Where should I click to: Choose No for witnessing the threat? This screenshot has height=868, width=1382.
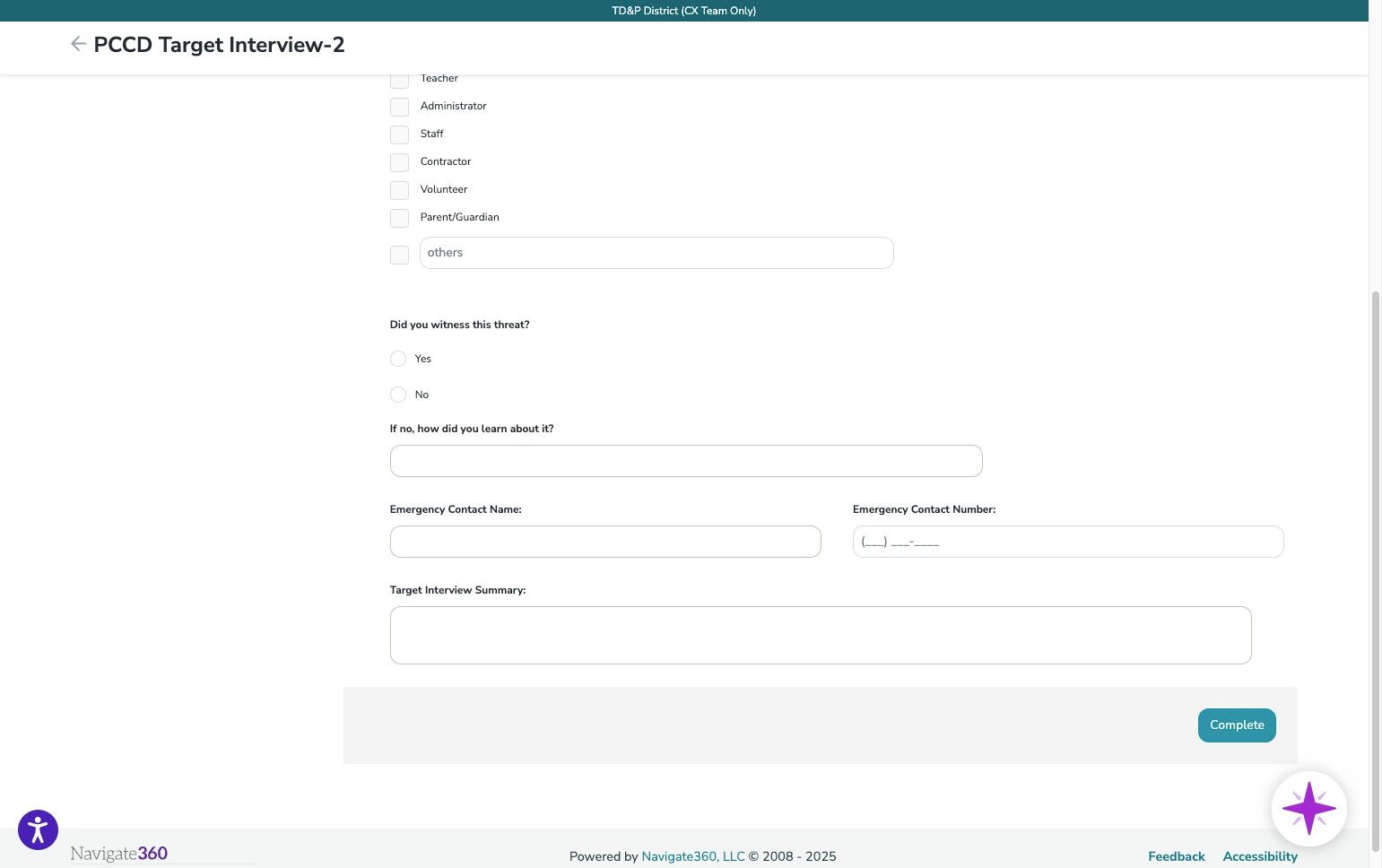click(x=398, y=395)
